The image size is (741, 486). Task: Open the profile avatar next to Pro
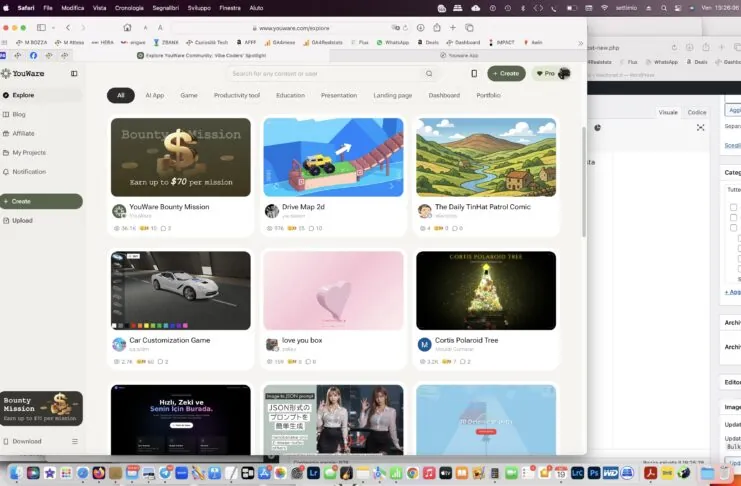564,73
